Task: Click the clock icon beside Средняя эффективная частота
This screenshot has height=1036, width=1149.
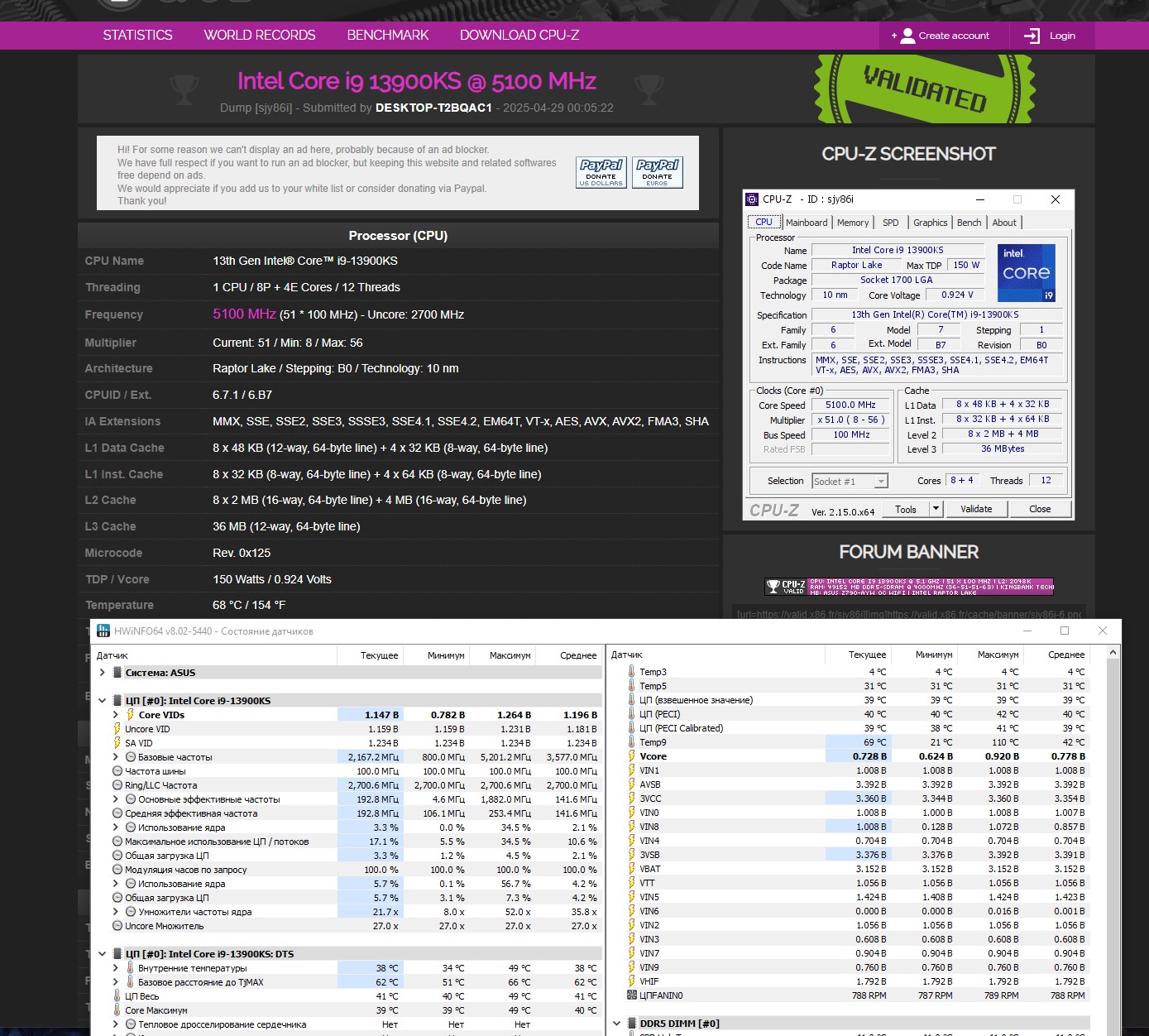Action: coord(117,813)
